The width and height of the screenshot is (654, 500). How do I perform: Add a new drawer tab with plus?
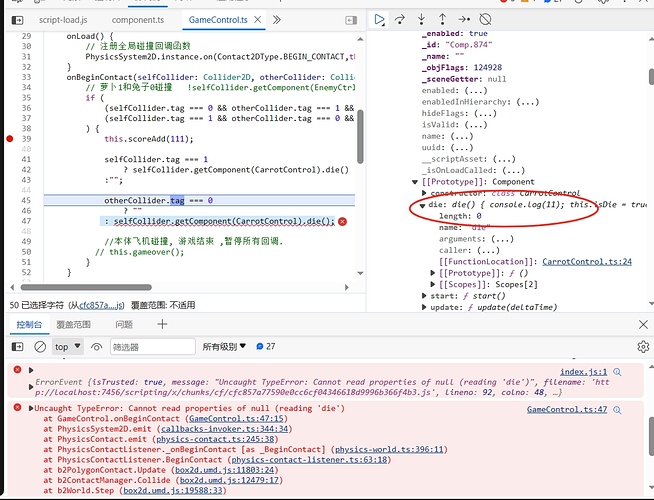click(x=162, y=324)
